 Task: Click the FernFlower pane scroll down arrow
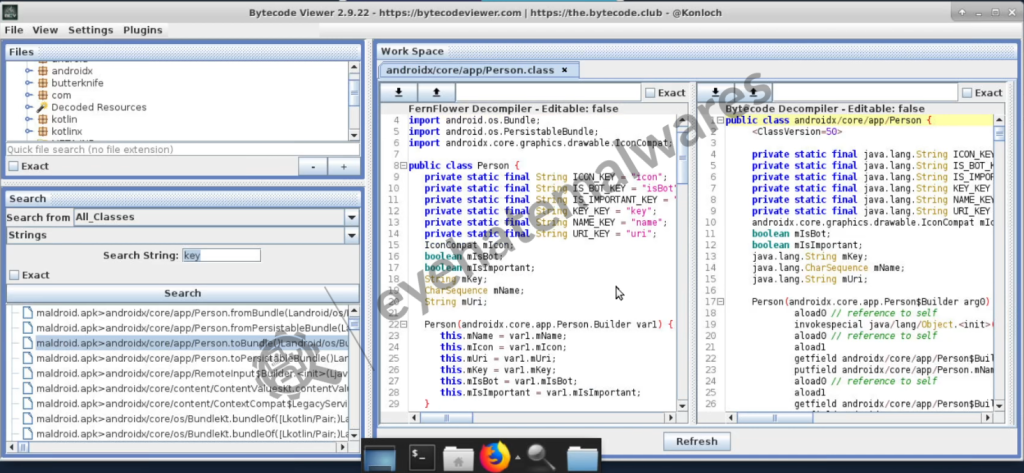point(682,406)
